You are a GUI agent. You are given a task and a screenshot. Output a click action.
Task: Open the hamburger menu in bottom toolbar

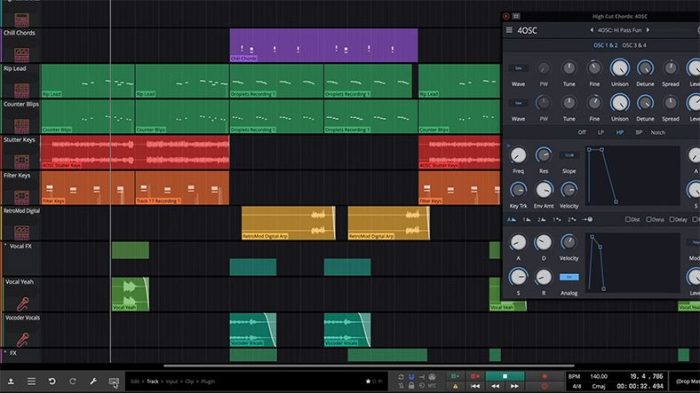point(31,381)
